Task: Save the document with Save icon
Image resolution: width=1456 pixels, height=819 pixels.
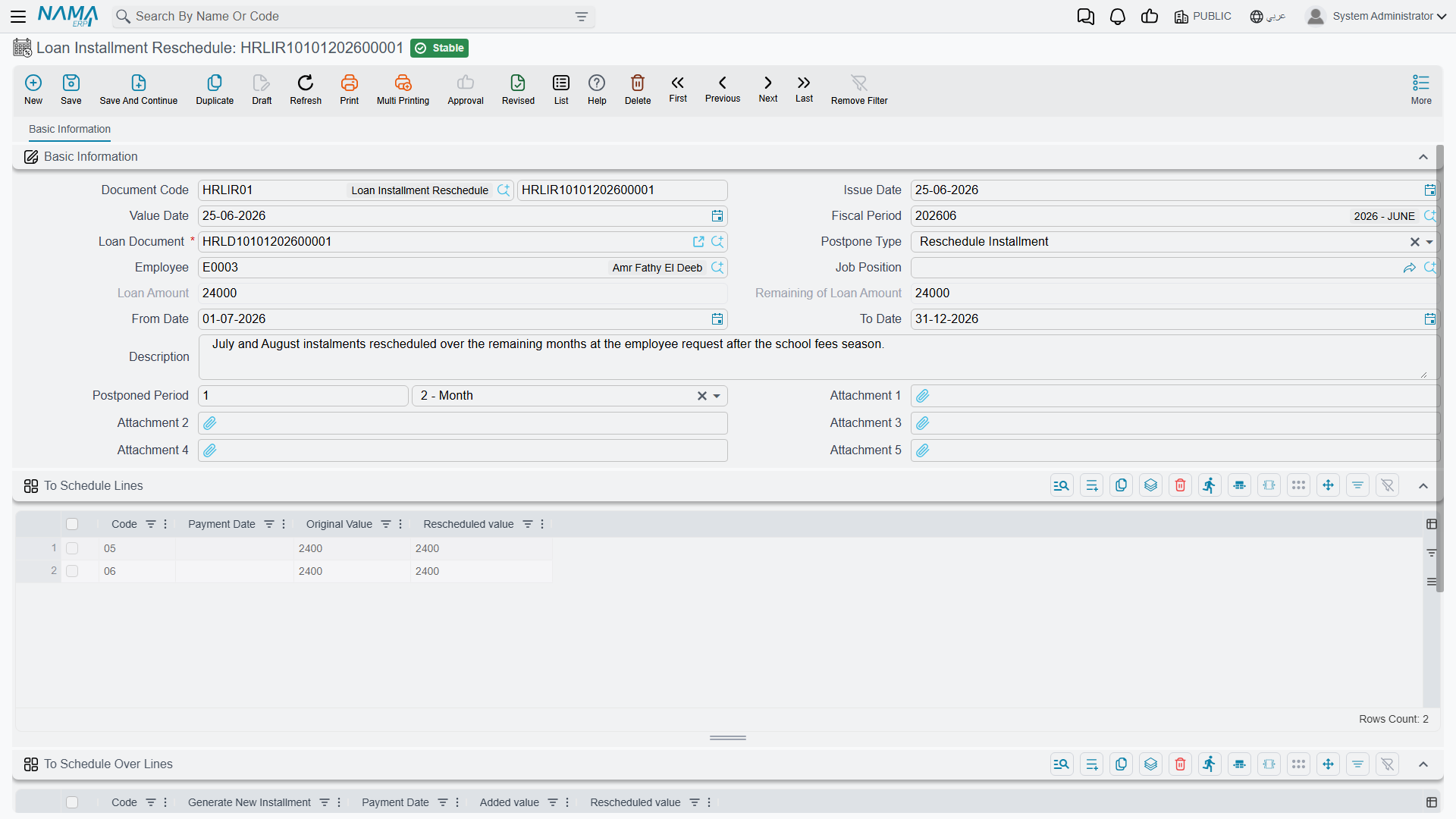Action: pos(71,89)
